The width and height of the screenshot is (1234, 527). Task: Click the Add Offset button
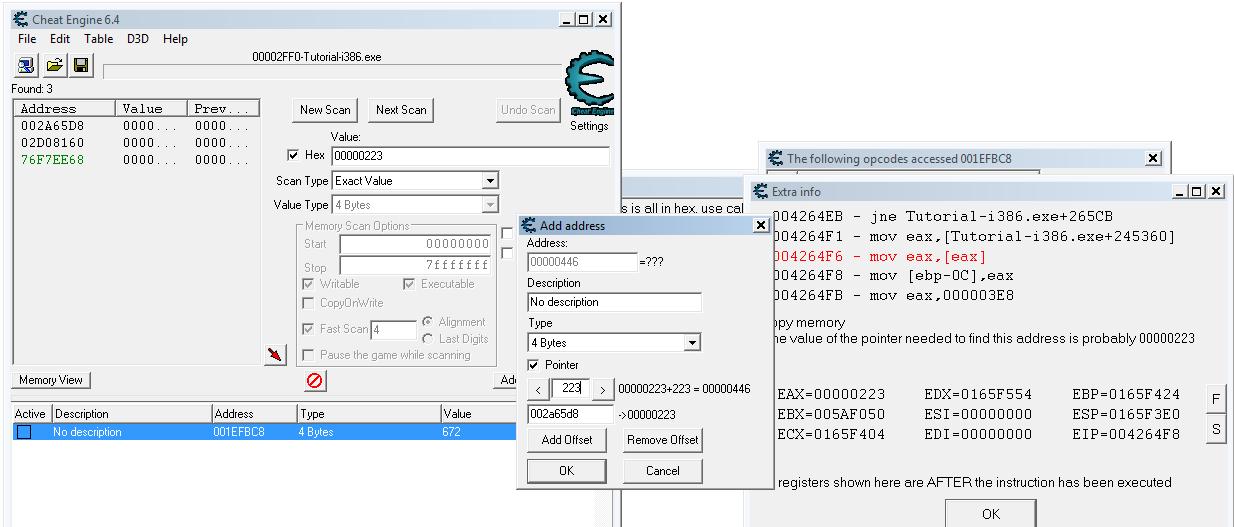tap(566, 440)
